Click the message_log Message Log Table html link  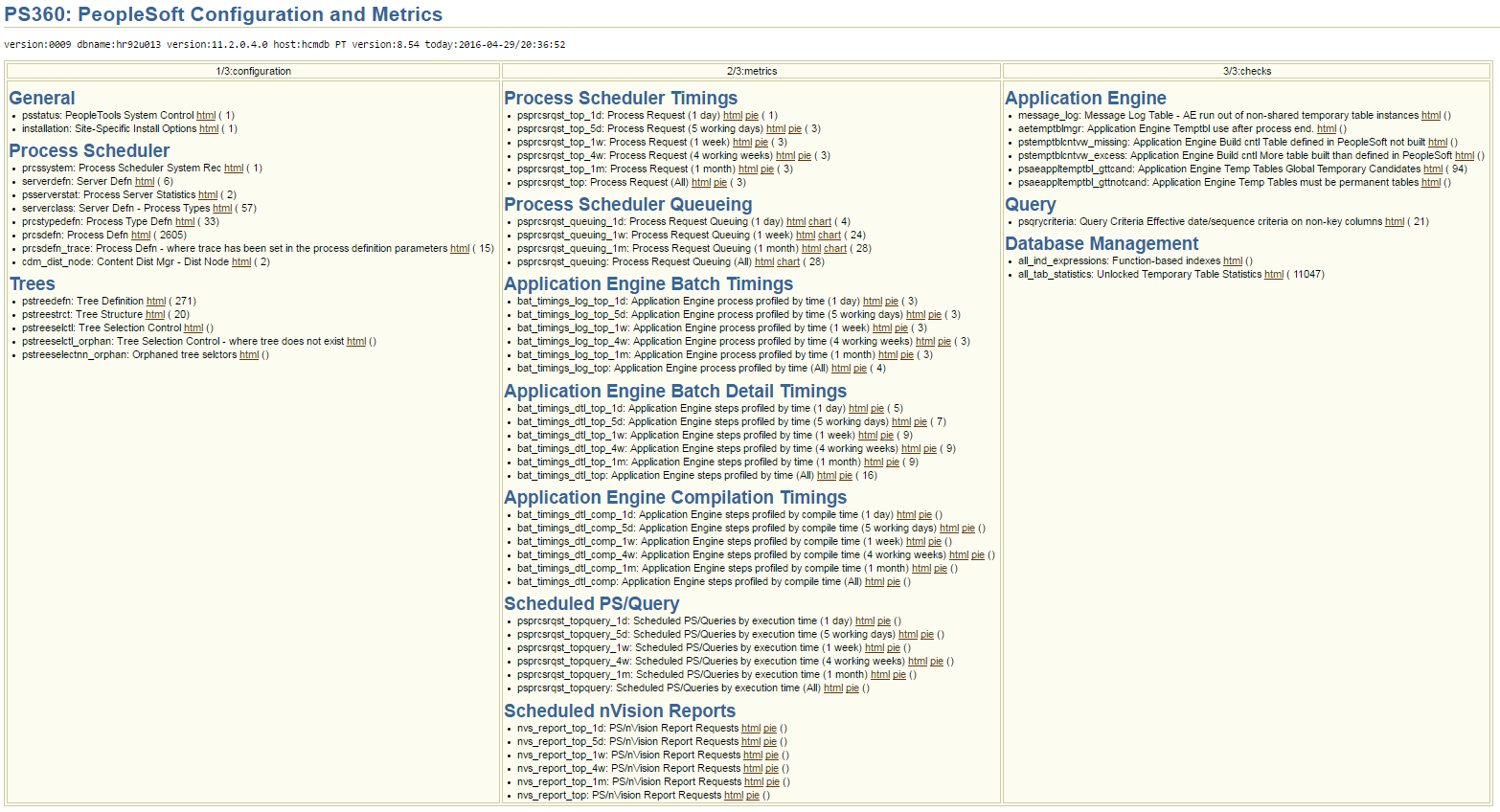pos(1431,115)
